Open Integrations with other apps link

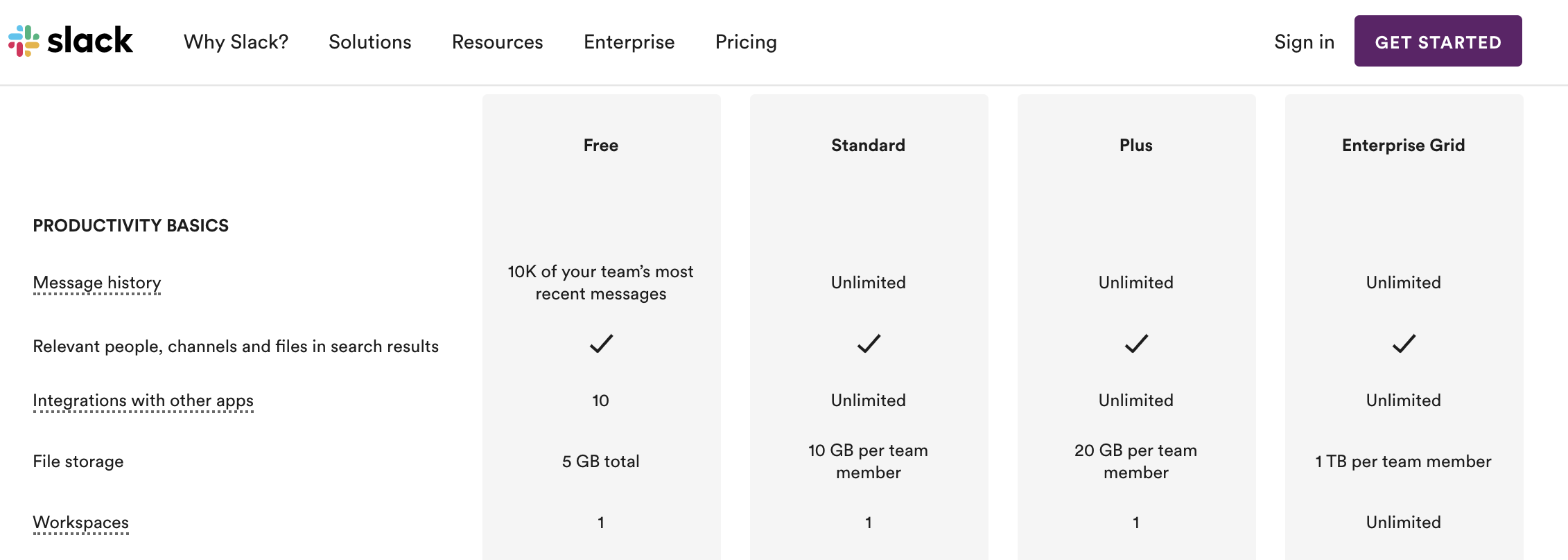[x=143, y=401]
